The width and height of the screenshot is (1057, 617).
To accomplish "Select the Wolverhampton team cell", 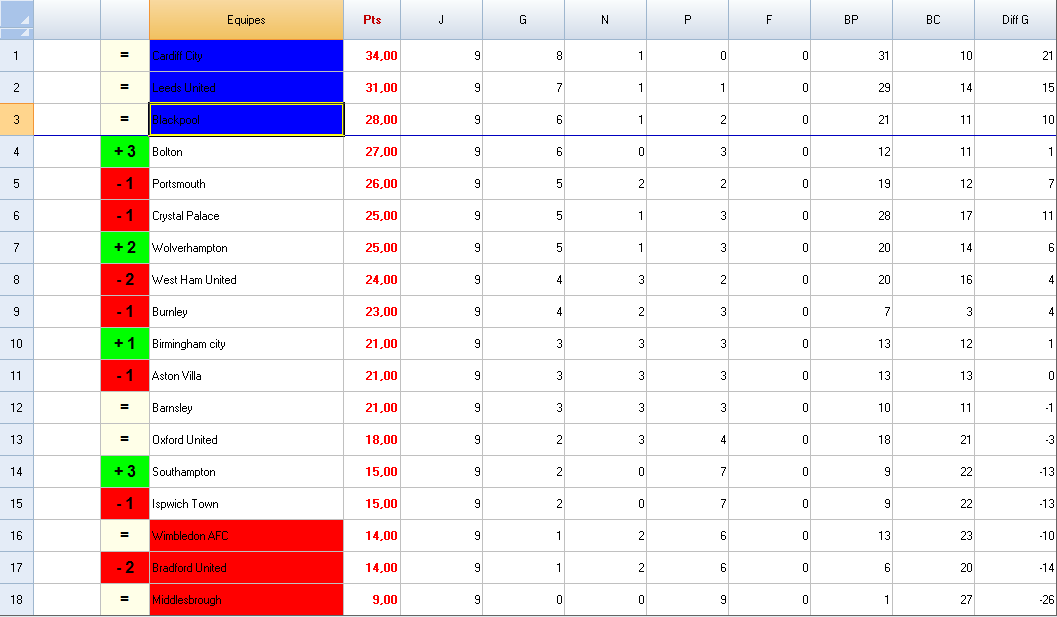I will tap(246, 247).
